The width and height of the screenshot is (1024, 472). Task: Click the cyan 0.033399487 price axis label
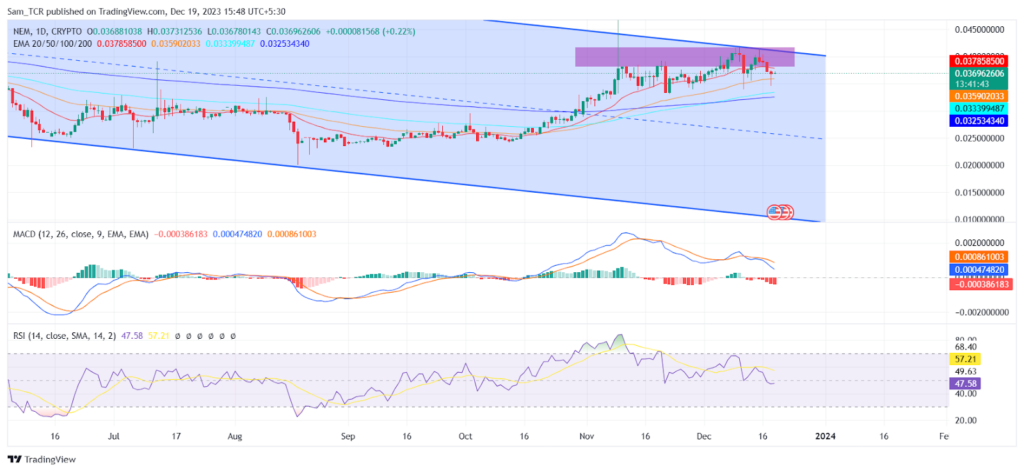click(977, 108)
